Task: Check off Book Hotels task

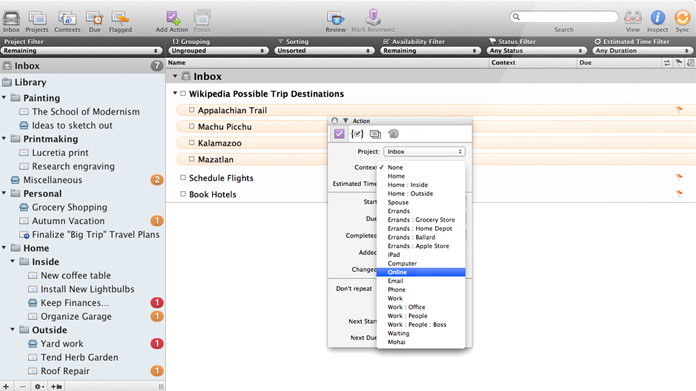Action: click(183, 194)
